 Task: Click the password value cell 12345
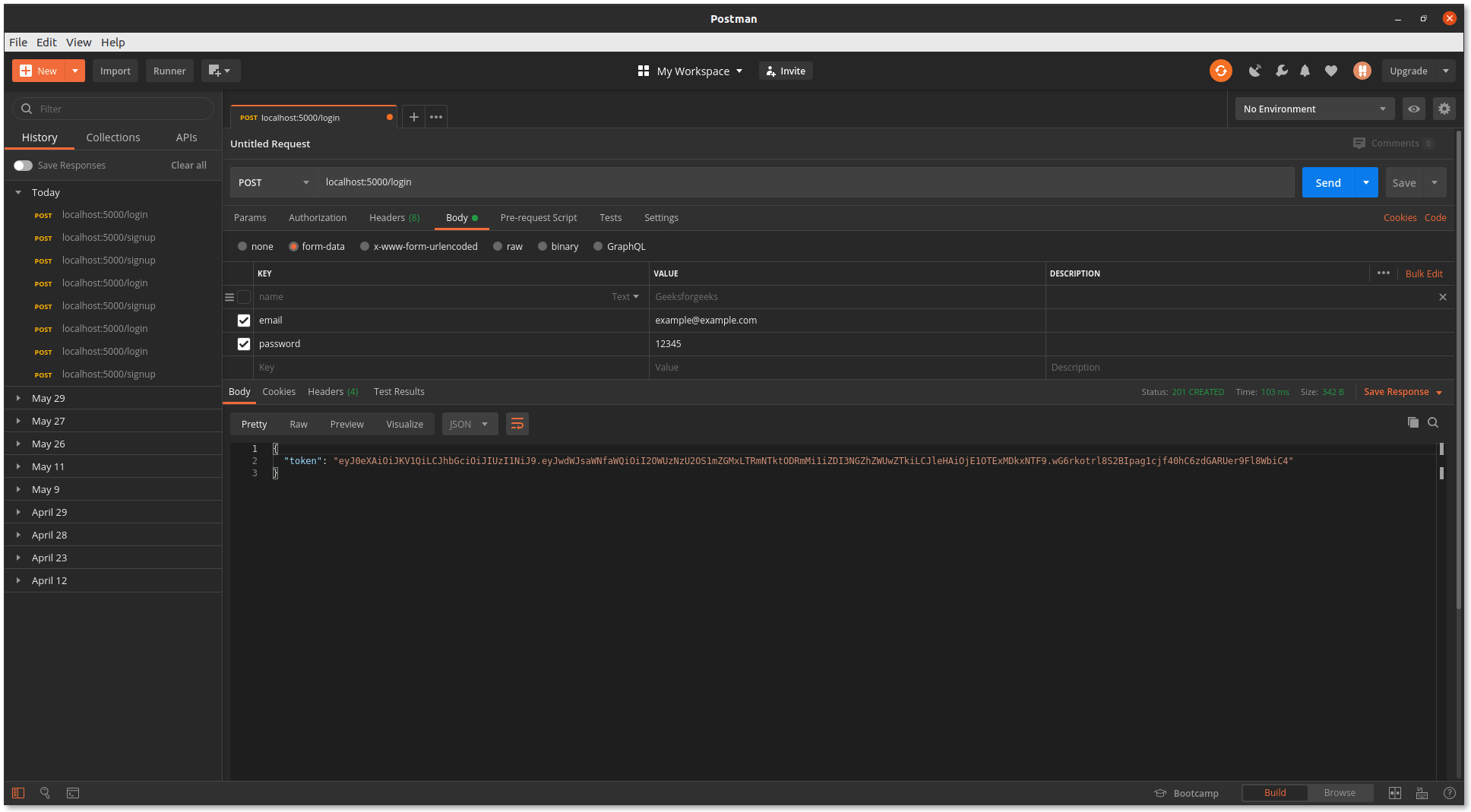(847, 344)
